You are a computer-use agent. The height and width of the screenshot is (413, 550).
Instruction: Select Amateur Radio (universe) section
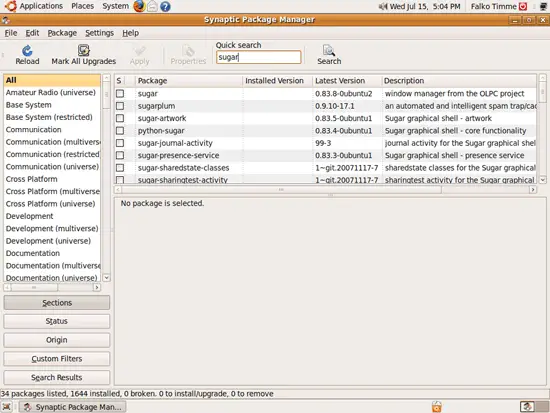pyautogui.click(x=52, y=93)
